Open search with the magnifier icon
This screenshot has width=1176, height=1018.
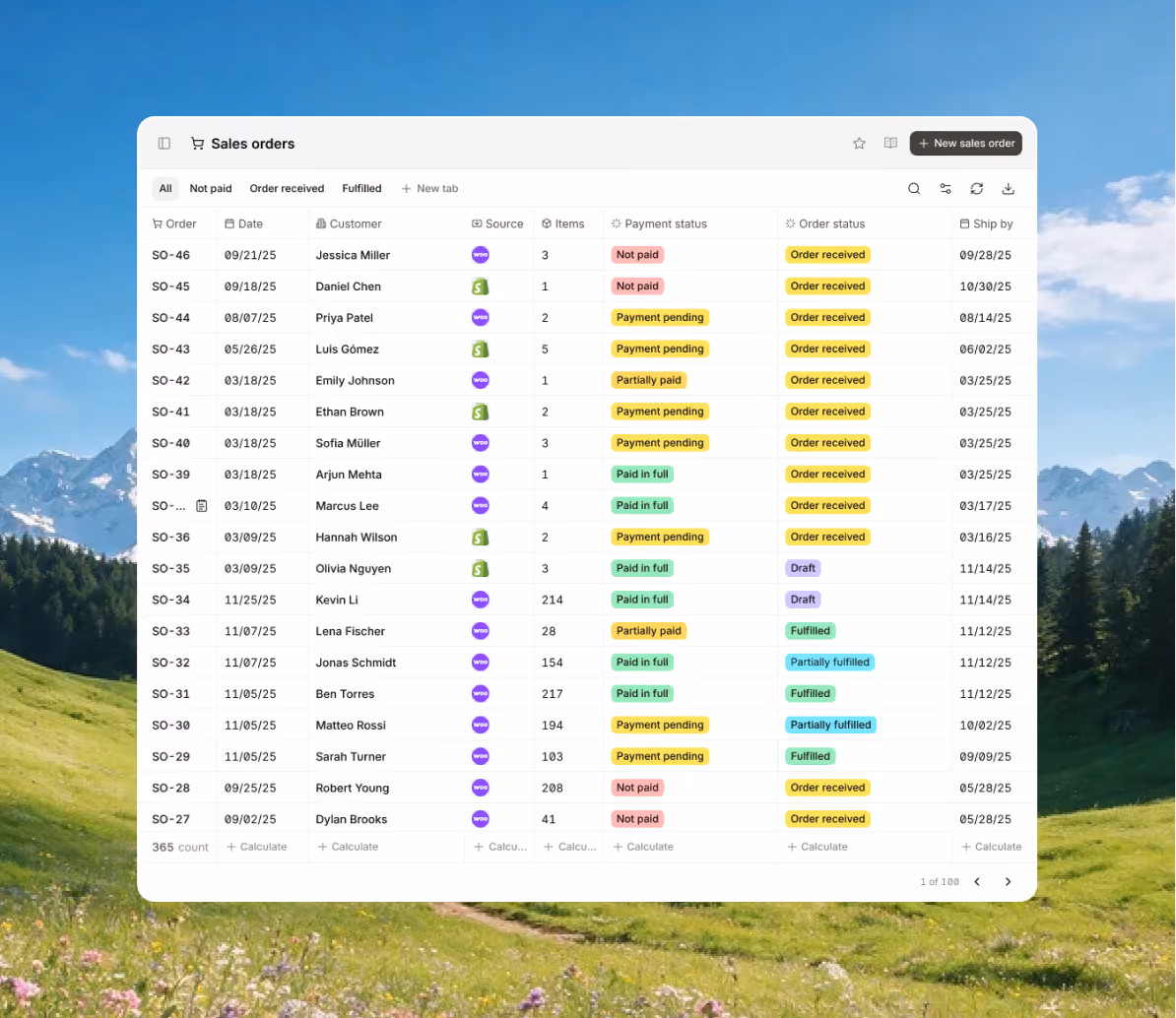[x=913, y=189]
